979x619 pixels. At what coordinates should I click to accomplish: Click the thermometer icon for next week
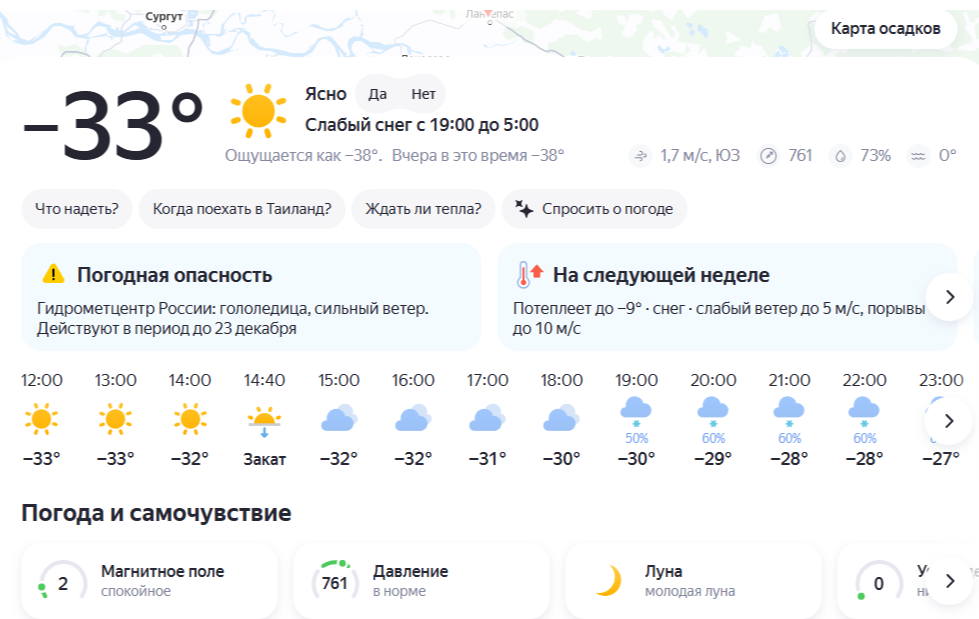coord(529,274)
